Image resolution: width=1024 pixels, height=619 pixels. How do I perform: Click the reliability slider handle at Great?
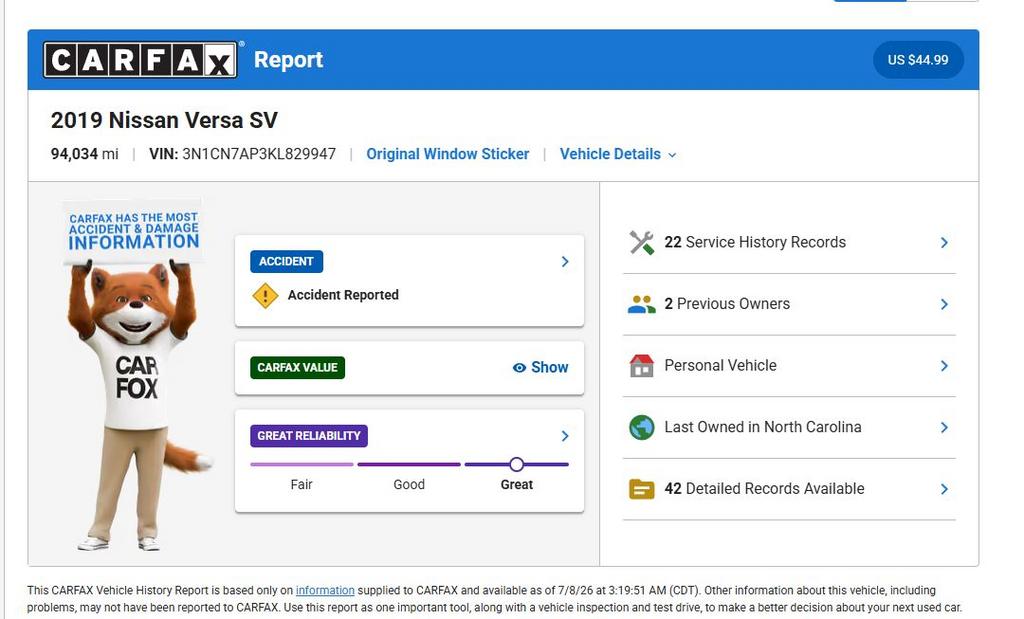coord(517,464)
